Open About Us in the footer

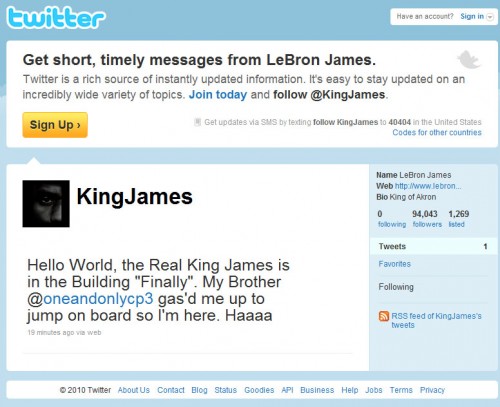134,390
